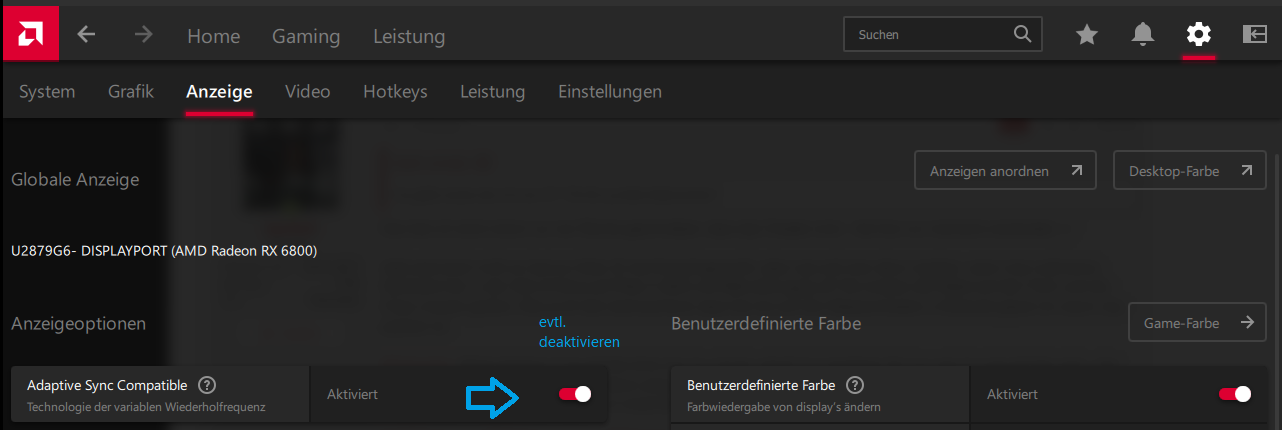Disable the Adaptive Sync Compatible toggle
Viewport: 1282px width, 430px height.
tap(575, 394)
